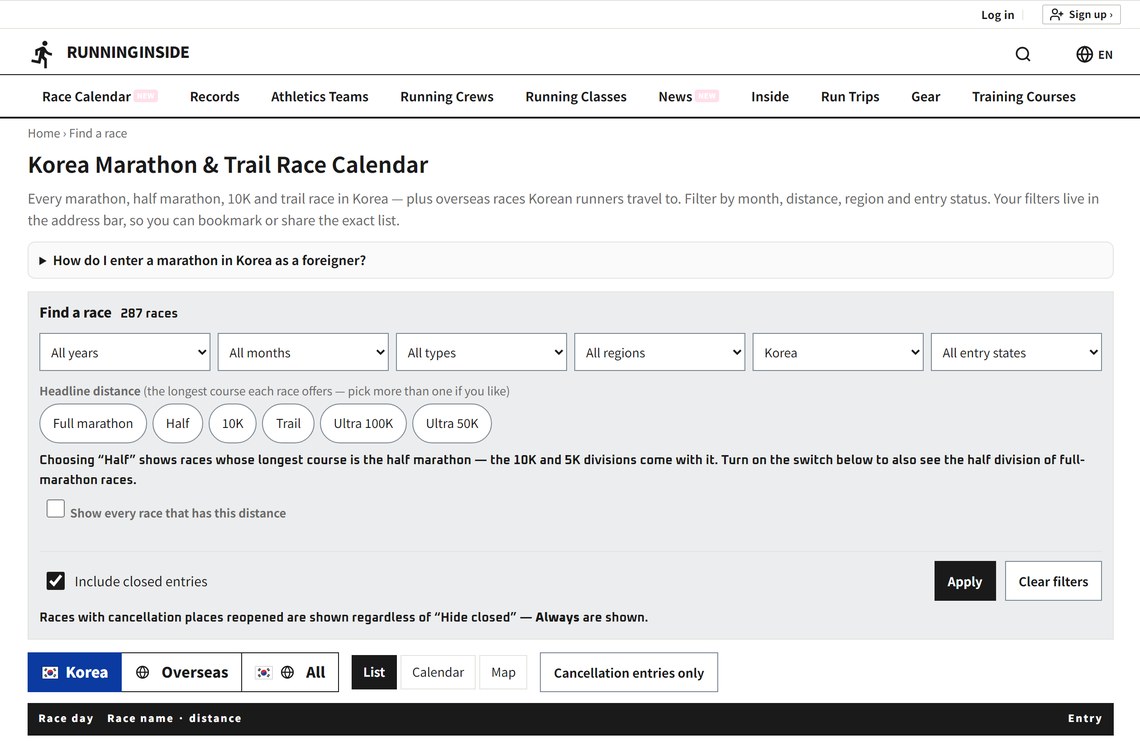
Task: Click the 287 races count text
Action: coord(149,313)
